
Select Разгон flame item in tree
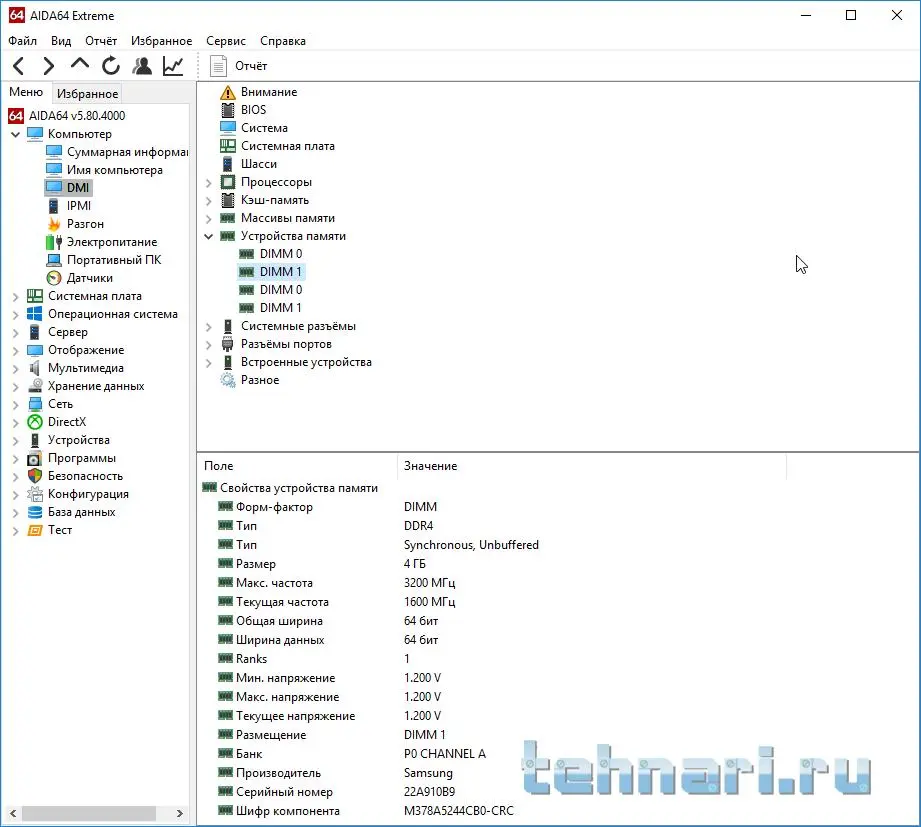85,224
